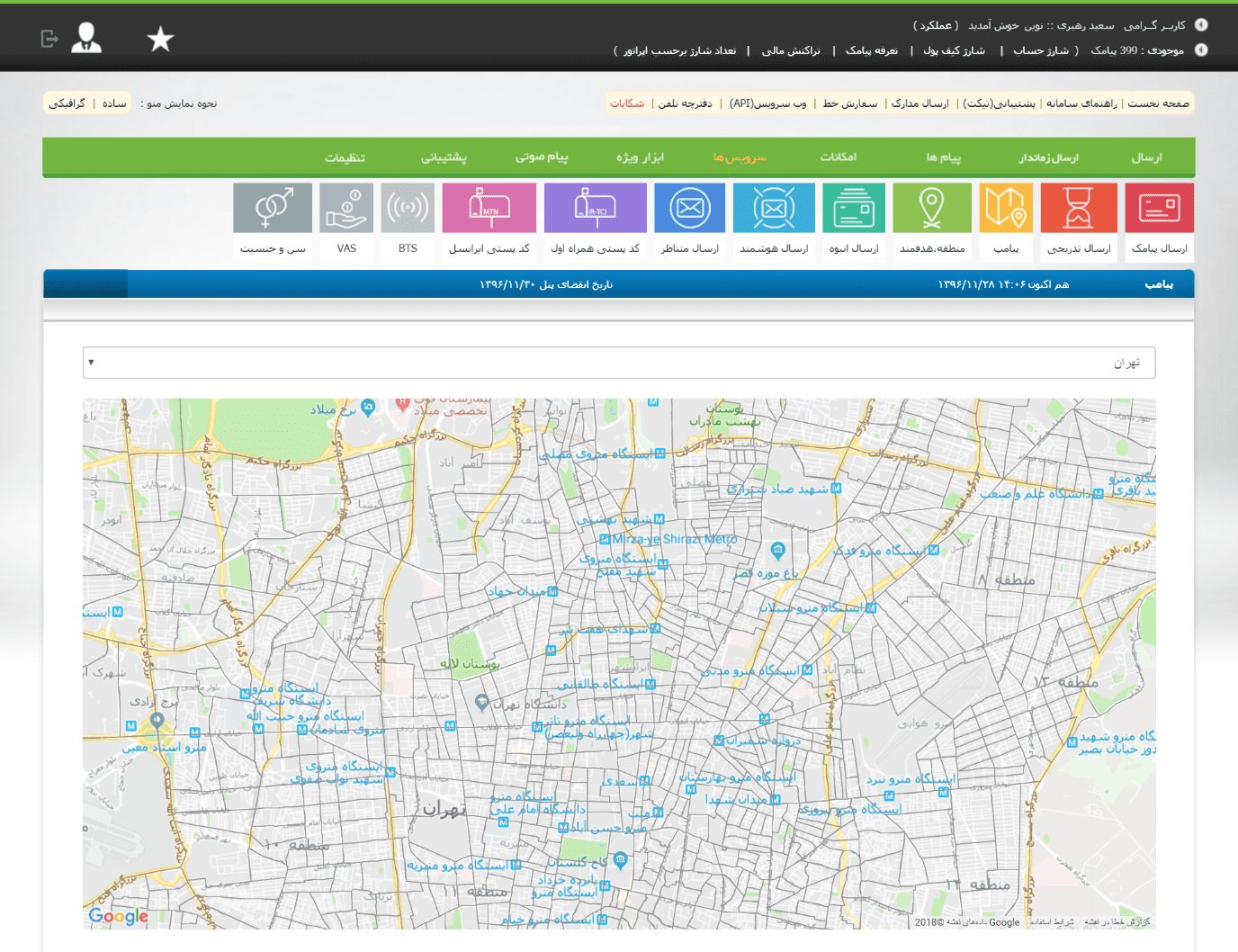This screenshot has height=952, width=1238.
Task: Click the عملکرد link in header
Action: click(x=936, y=25)
